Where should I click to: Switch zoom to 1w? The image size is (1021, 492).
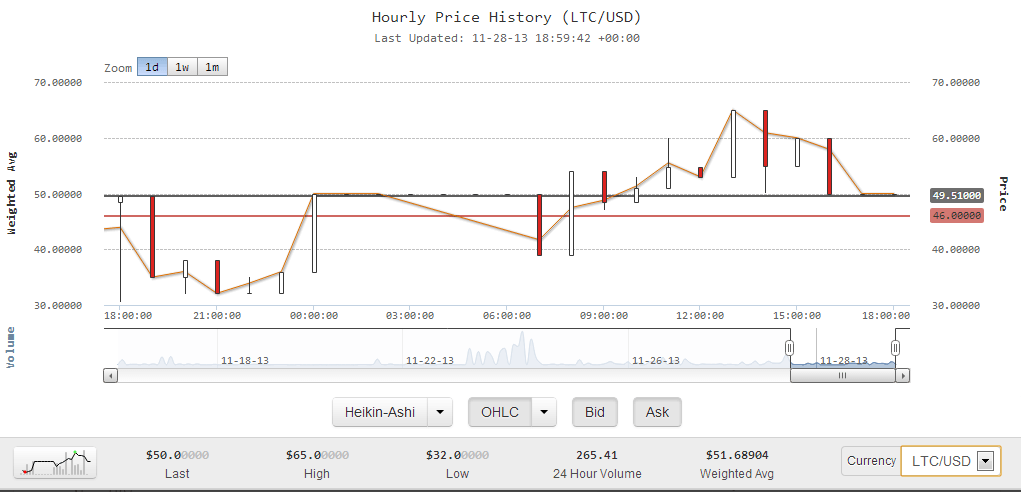pos(182,67)
